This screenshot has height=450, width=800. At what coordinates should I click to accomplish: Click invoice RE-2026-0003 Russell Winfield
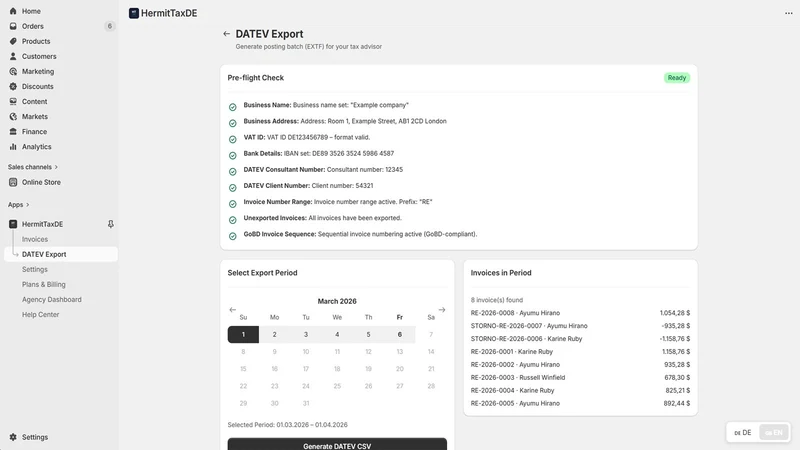[518, 378]
